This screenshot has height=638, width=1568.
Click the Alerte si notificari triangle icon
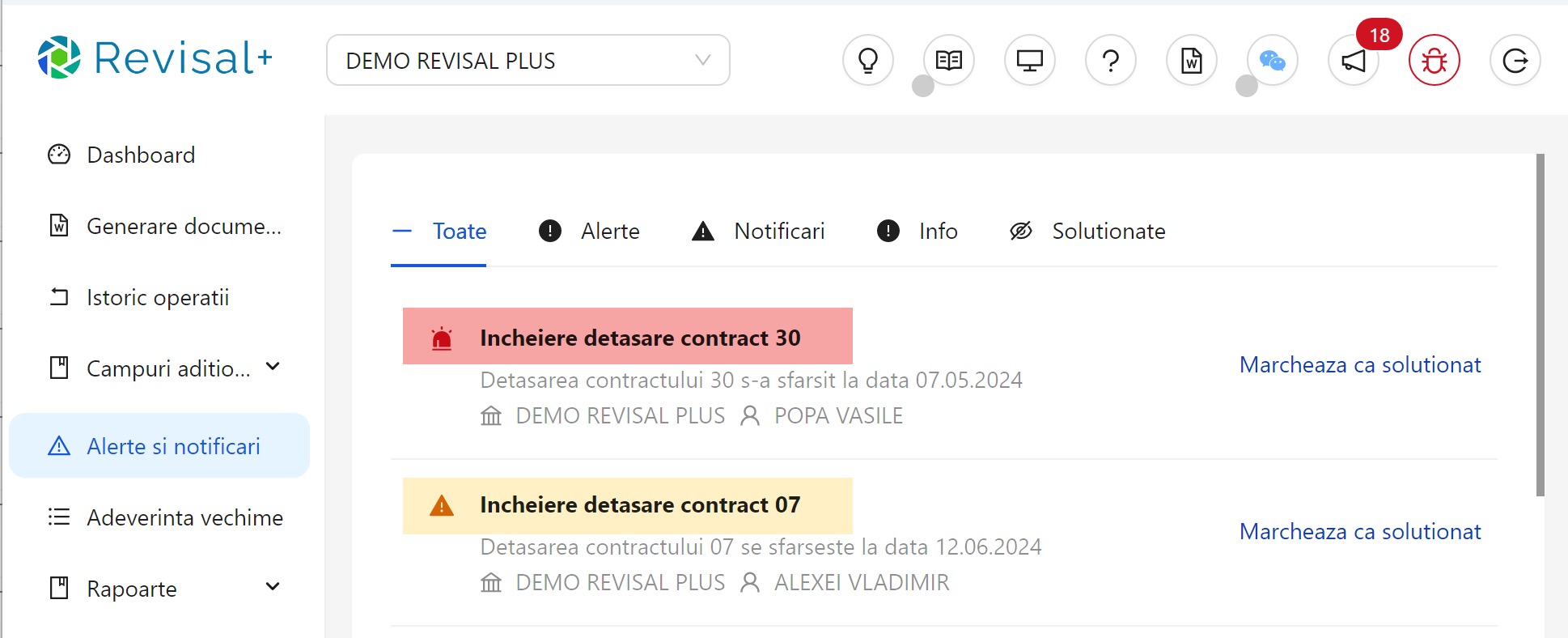click(x=59, y=446)
